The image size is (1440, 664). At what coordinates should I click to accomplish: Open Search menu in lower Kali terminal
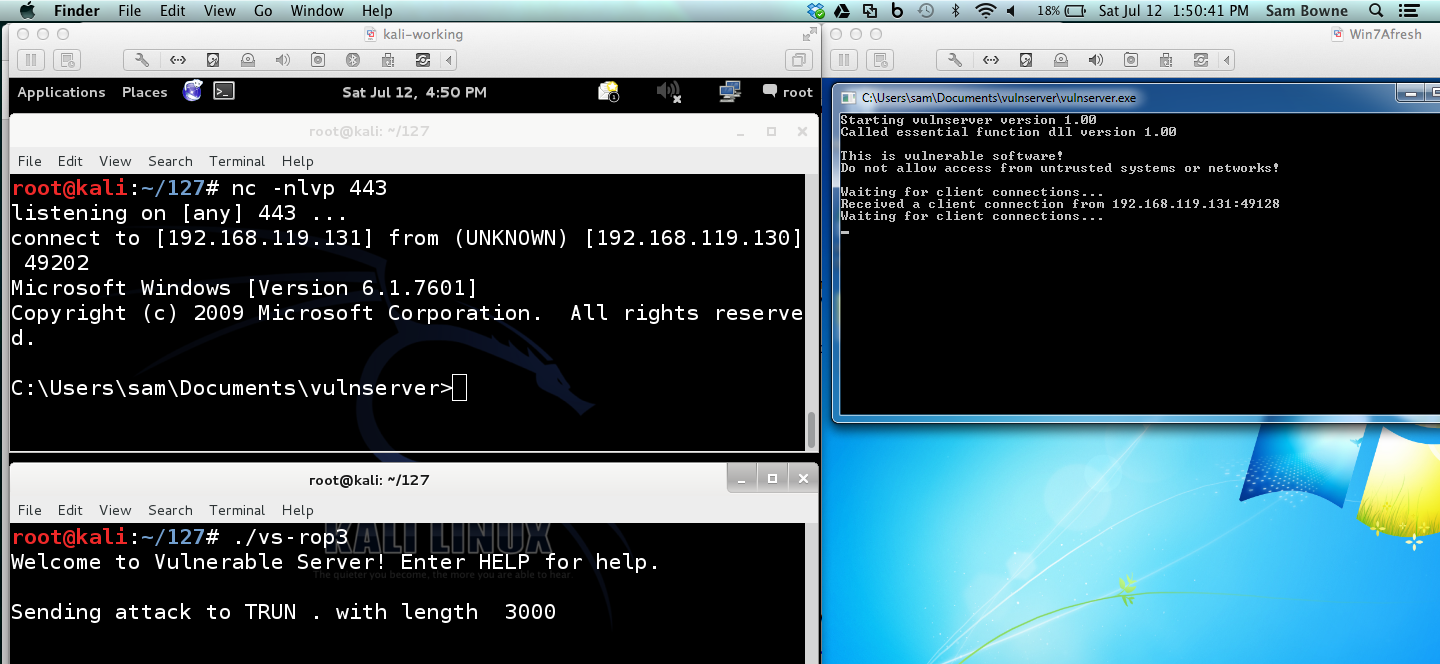[x=170, y=510]
